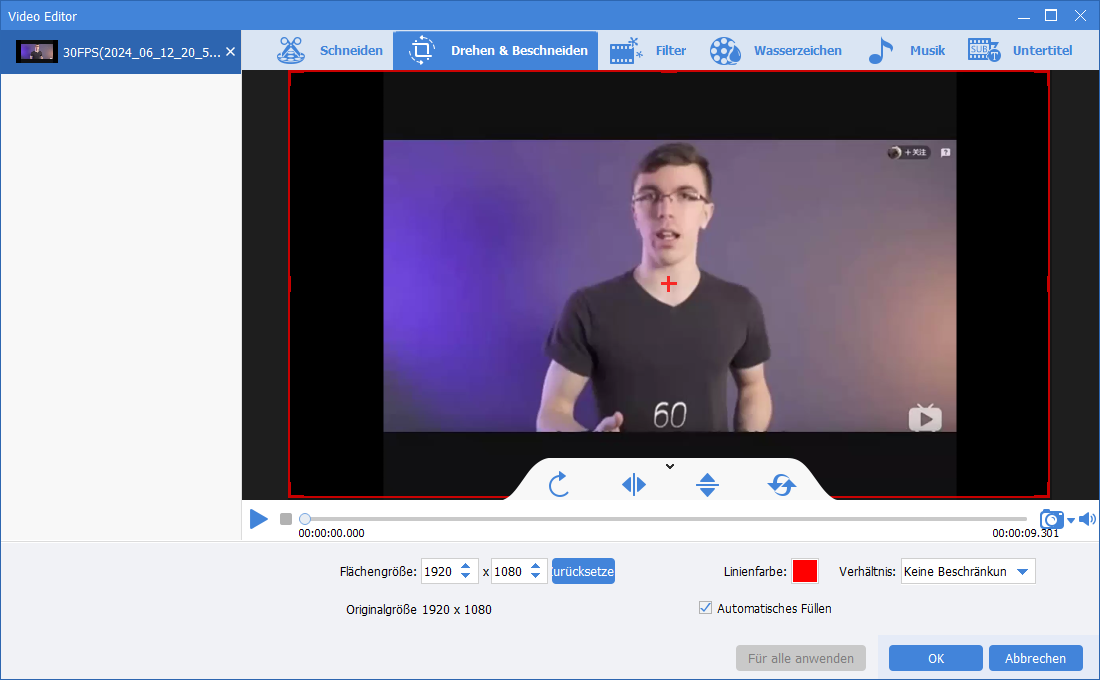Click the current time 00:00:00.000 label

[331, 533]
